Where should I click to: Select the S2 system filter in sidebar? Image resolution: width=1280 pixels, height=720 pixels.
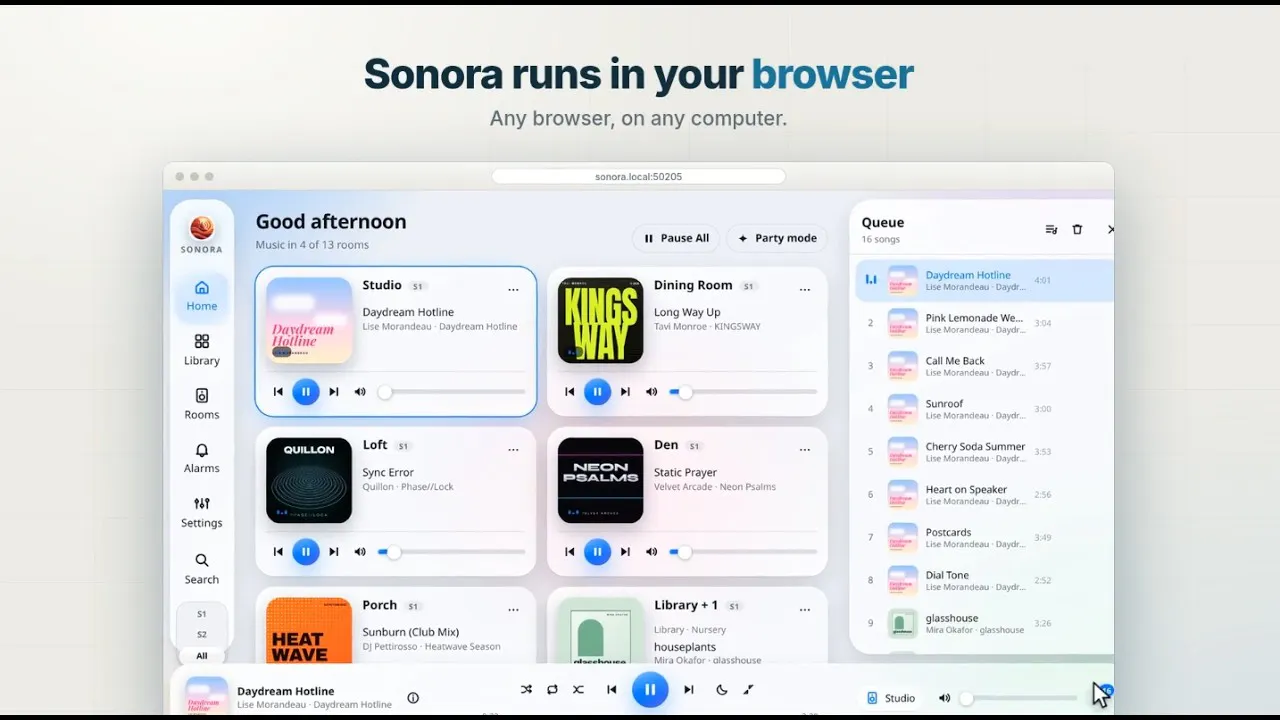click(x=202, y=634)
